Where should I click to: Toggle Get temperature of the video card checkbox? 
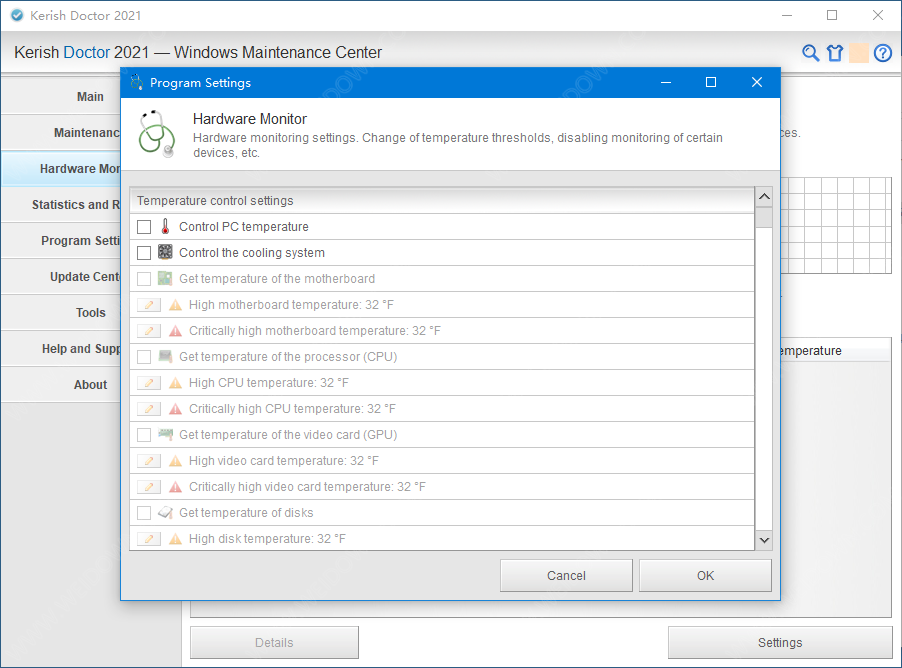point(144,434)
